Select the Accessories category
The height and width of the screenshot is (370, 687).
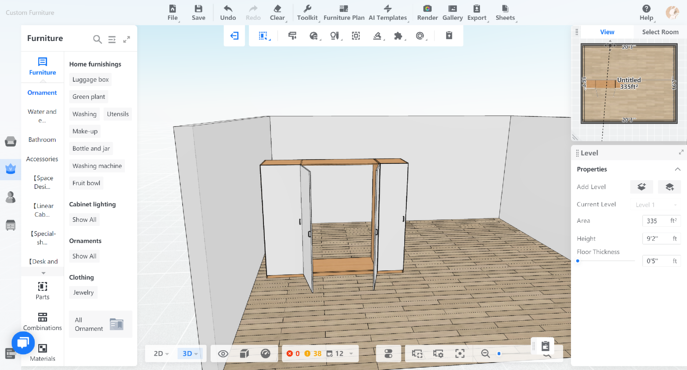42,159
